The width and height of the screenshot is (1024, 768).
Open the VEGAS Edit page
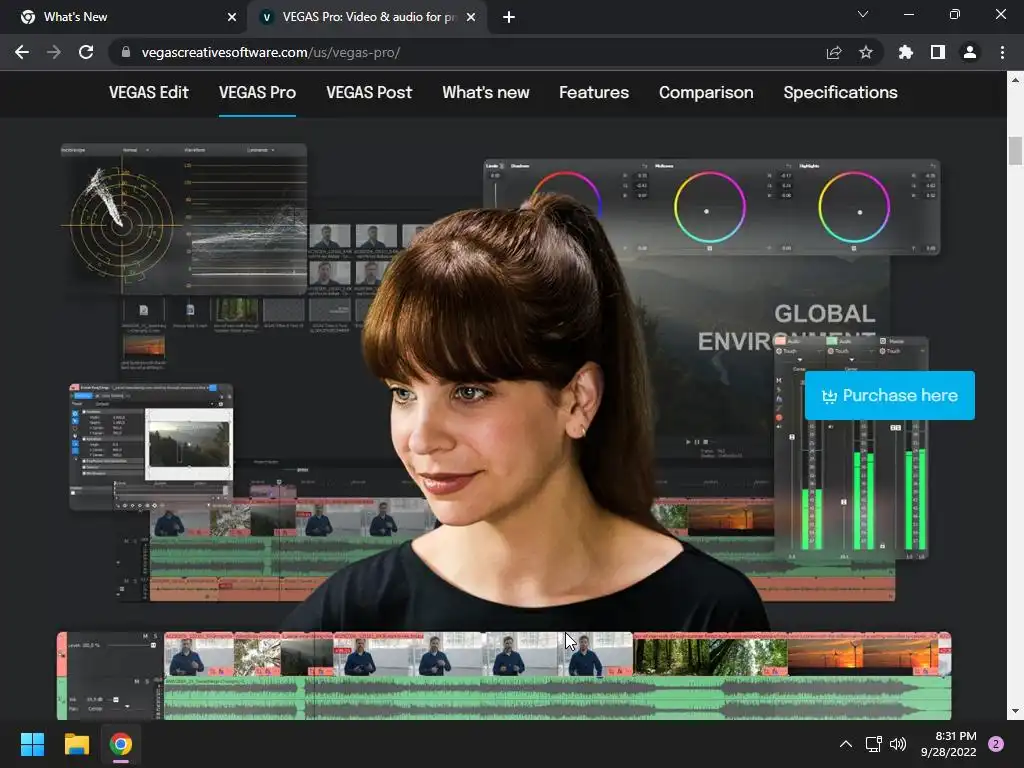149,93
